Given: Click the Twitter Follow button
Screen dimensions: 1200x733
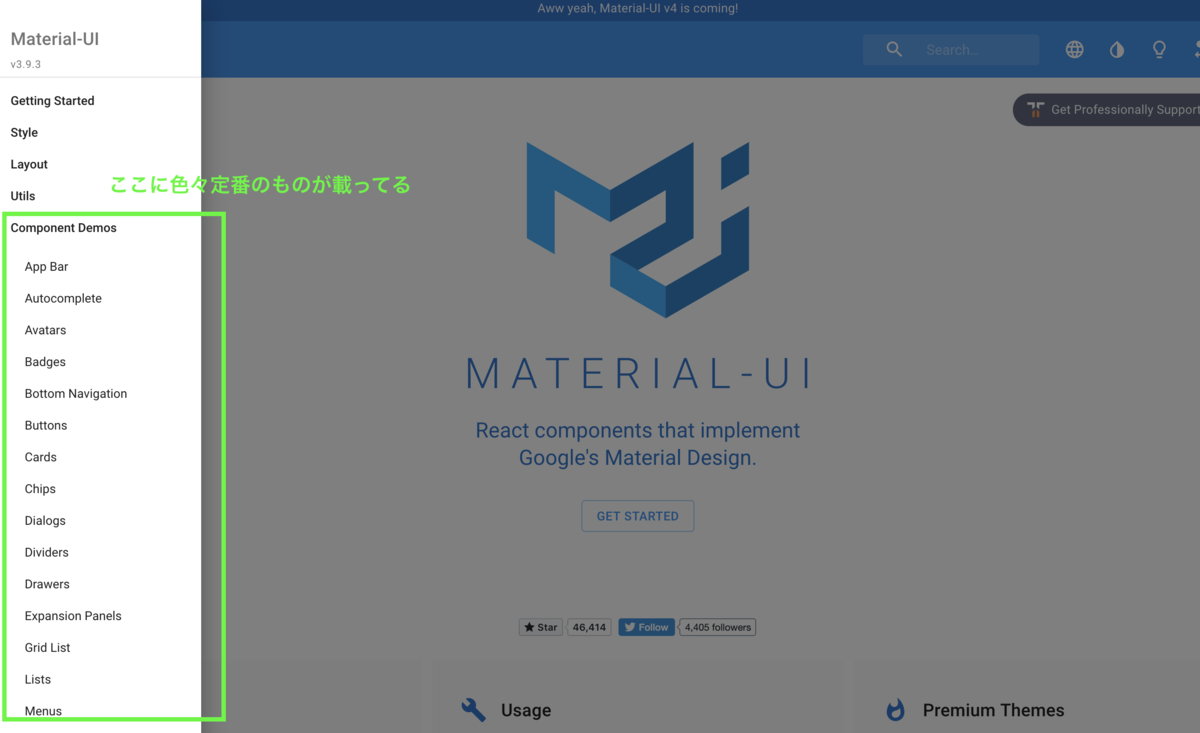Looking at the screenshot, I should coord(646,627).
